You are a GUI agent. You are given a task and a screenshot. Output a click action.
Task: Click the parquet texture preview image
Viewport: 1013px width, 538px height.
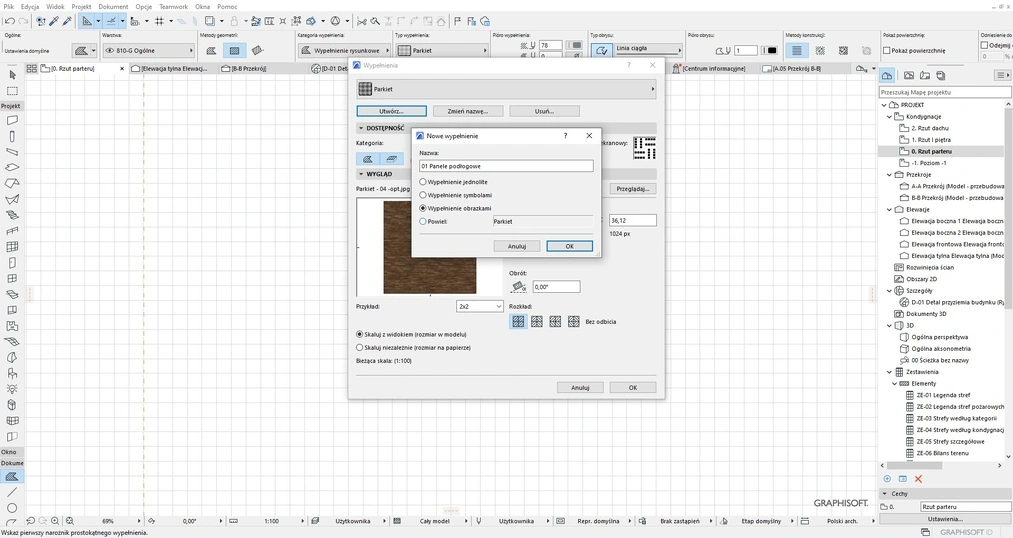point(430,247)
